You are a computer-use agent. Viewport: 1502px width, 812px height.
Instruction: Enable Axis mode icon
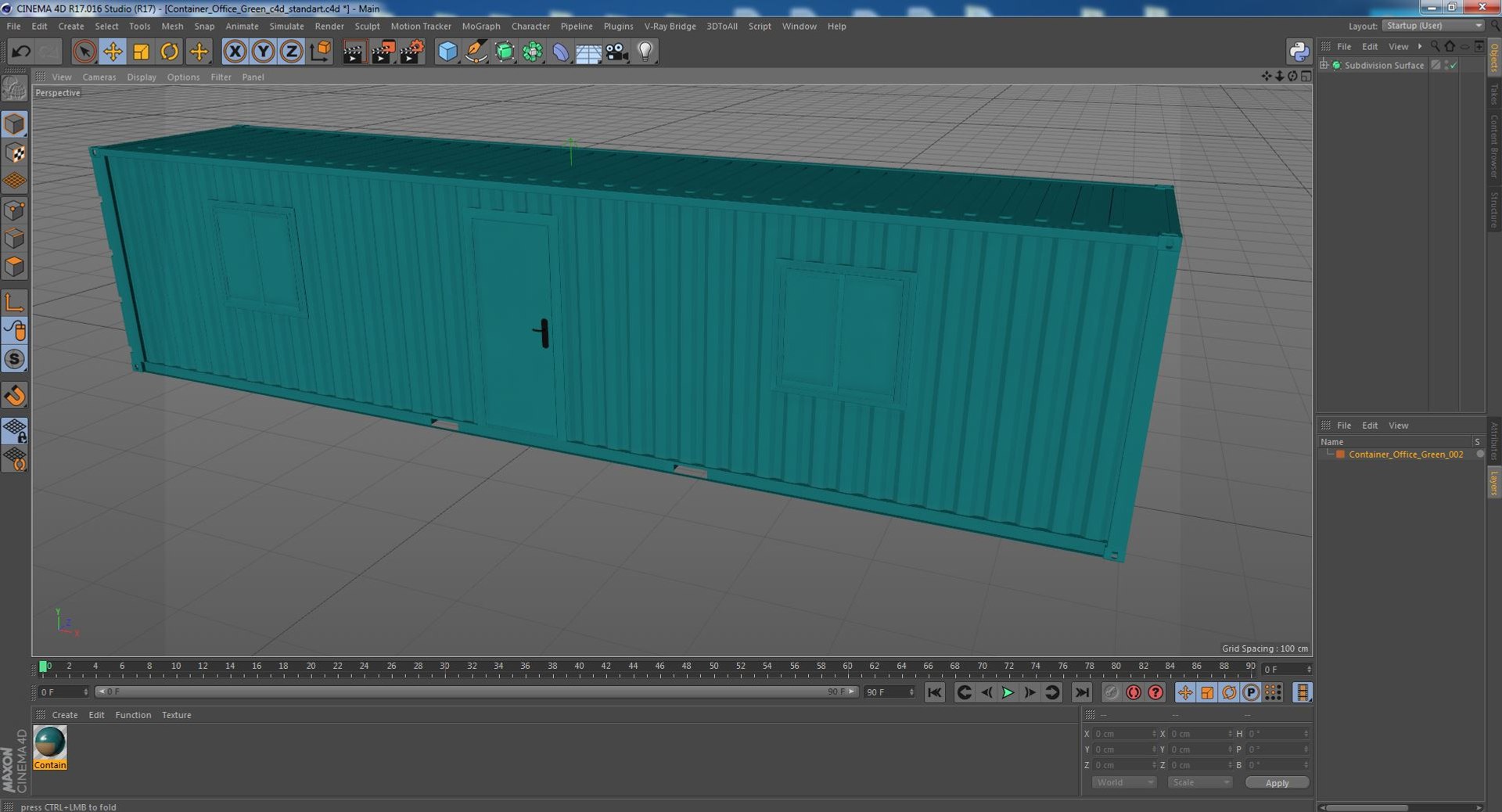point(14,302)
